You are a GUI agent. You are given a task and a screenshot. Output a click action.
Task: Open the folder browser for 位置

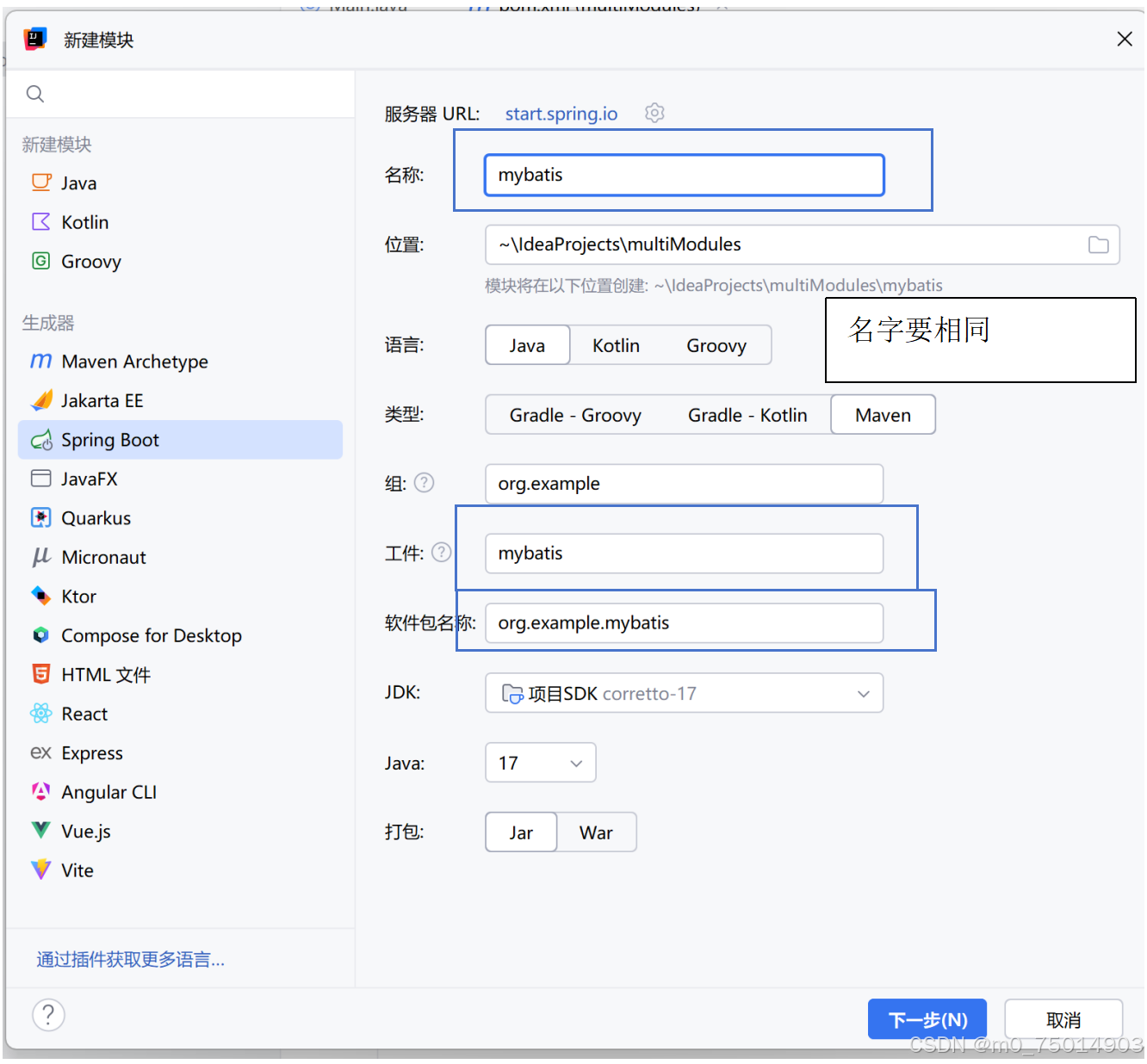click(1098, 244)
